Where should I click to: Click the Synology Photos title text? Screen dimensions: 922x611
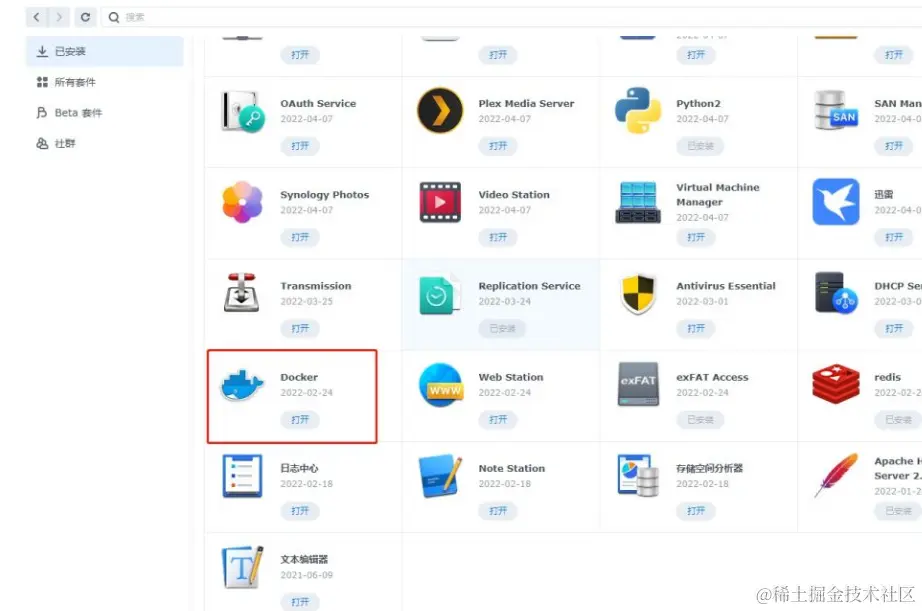tap(325, 195)
